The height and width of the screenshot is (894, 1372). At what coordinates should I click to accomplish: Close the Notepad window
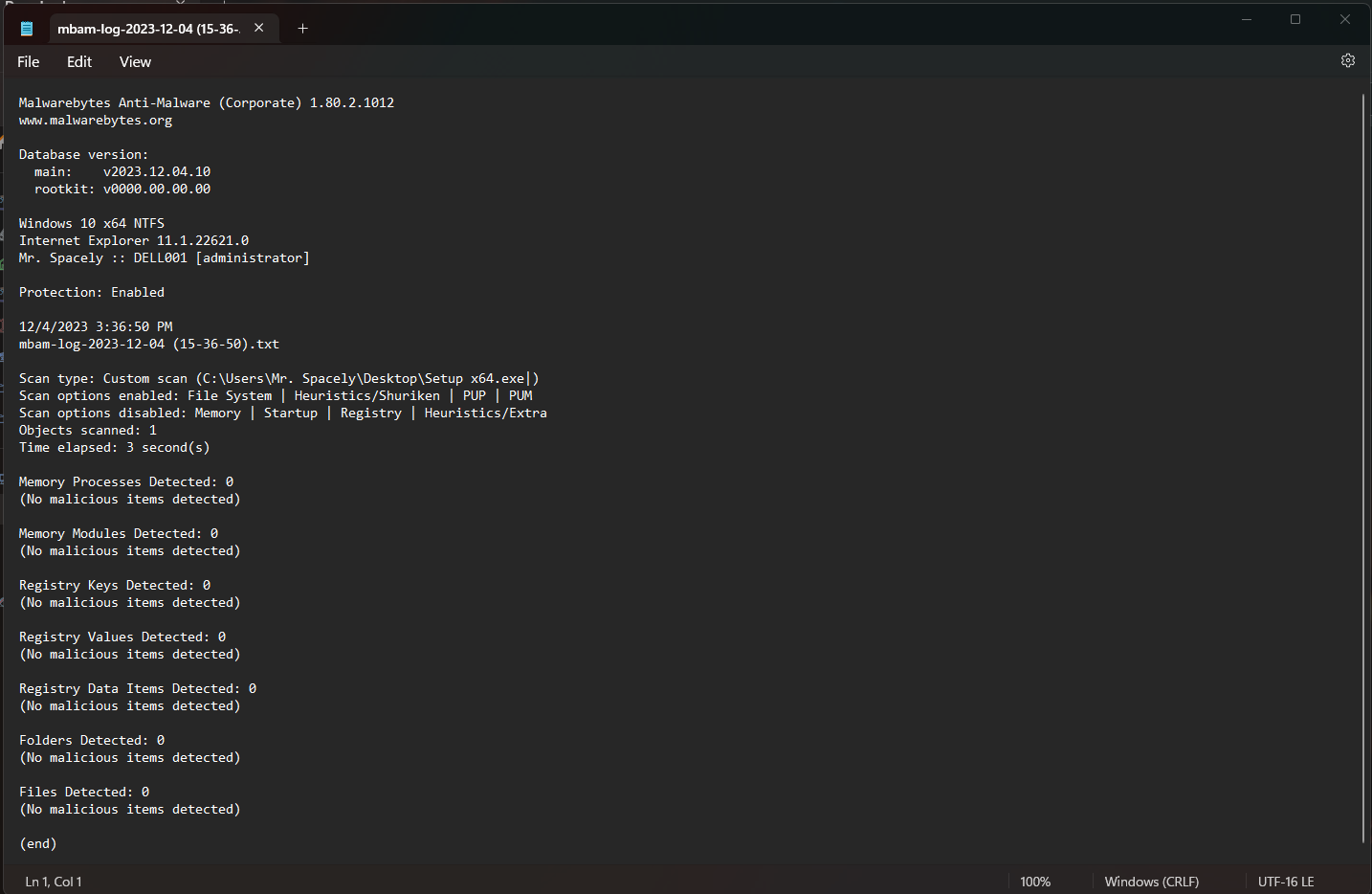pos(1344,19)
